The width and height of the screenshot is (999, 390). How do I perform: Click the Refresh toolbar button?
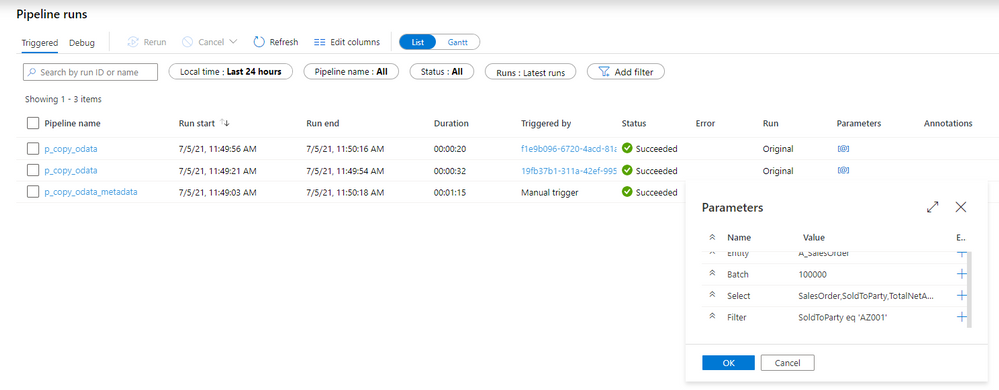pos(275,42)
